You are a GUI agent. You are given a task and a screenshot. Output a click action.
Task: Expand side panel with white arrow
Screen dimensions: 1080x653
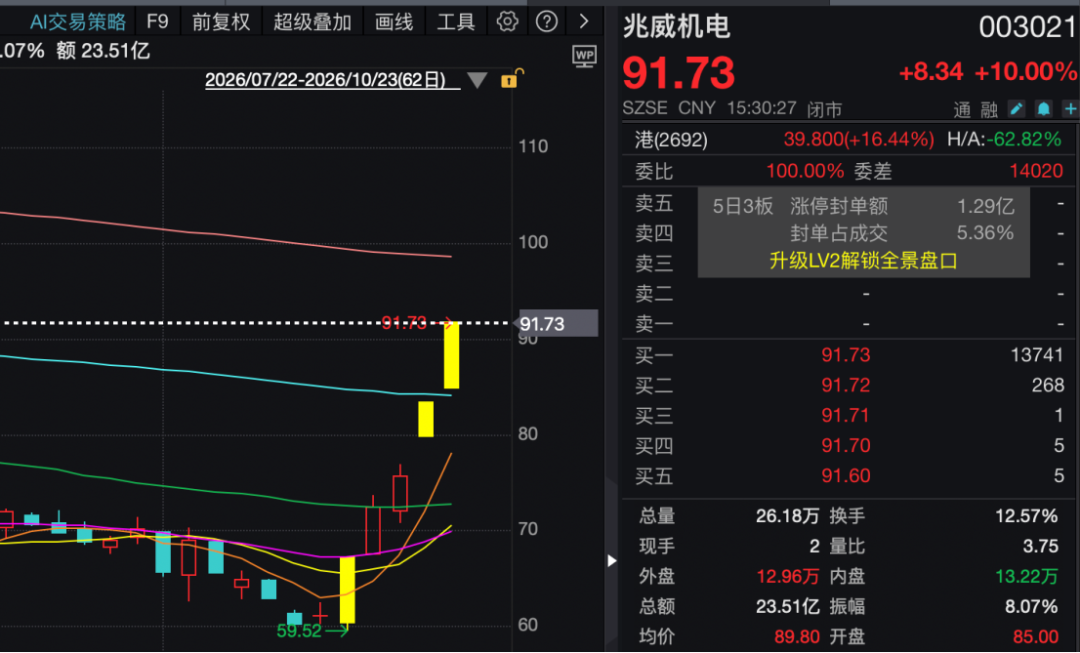[612, 561]
